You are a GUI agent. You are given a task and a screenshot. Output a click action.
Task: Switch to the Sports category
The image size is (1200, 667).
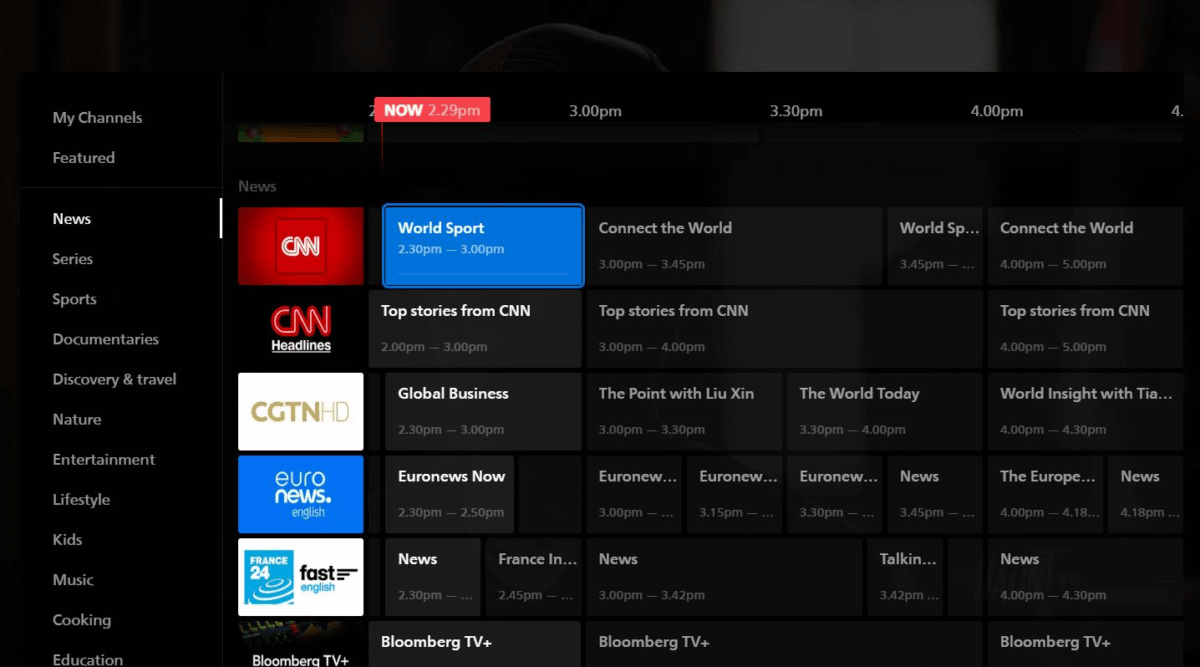click(75, 299)
